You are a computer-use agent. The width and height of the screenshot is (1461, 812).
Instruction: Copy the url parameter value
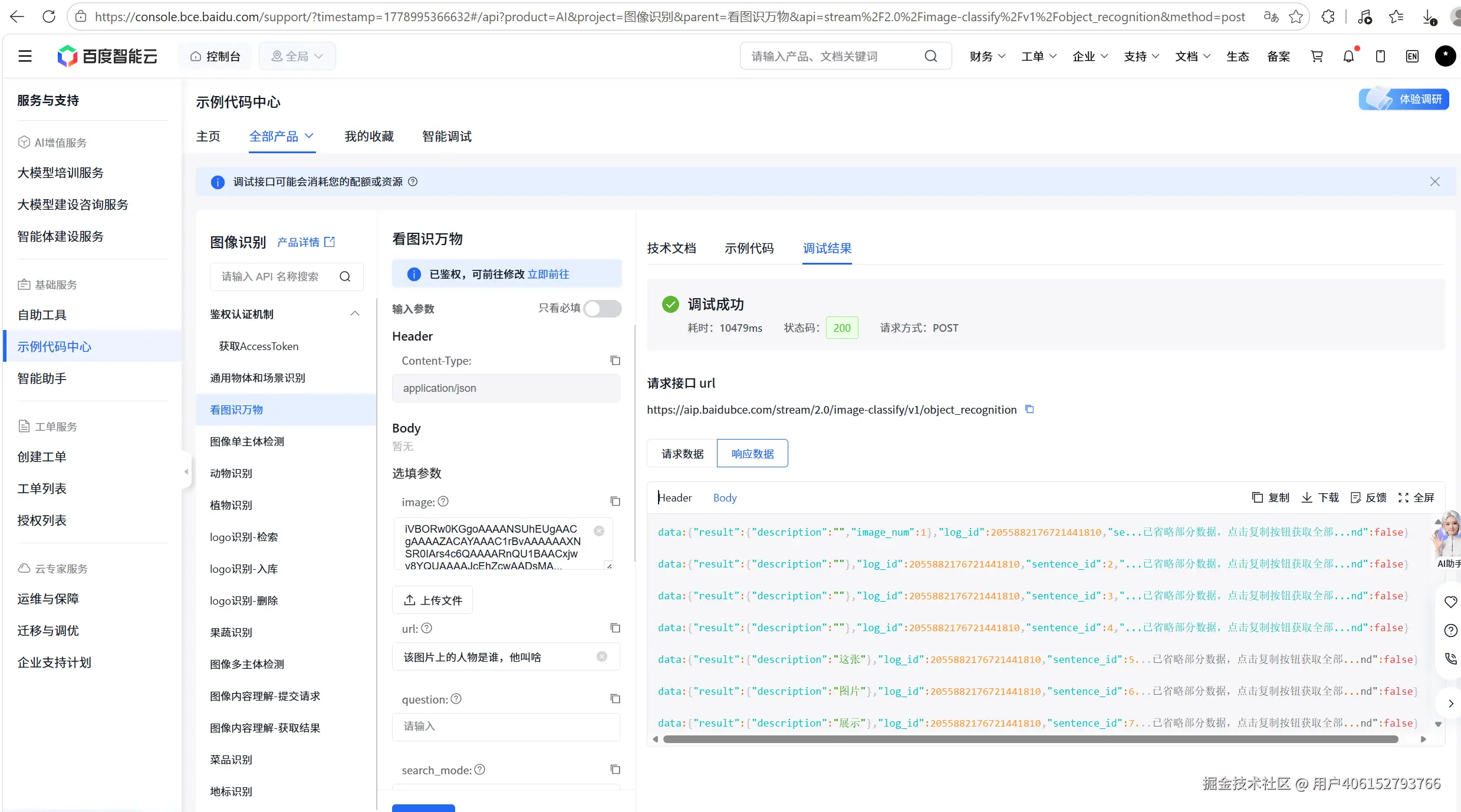[615, 628]
